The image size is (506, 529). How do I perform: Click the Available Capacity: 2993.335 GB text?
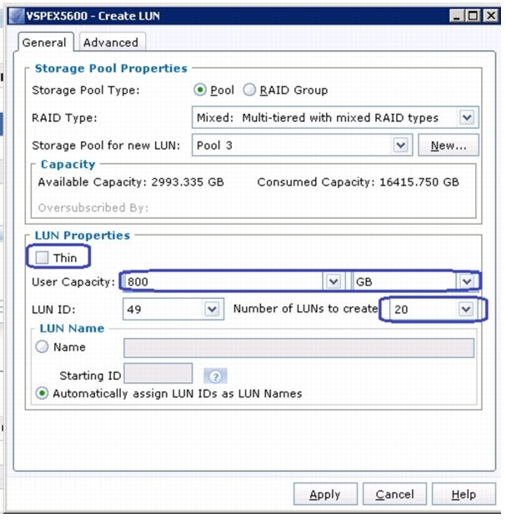pyautogui.click(x=131, y=182)
